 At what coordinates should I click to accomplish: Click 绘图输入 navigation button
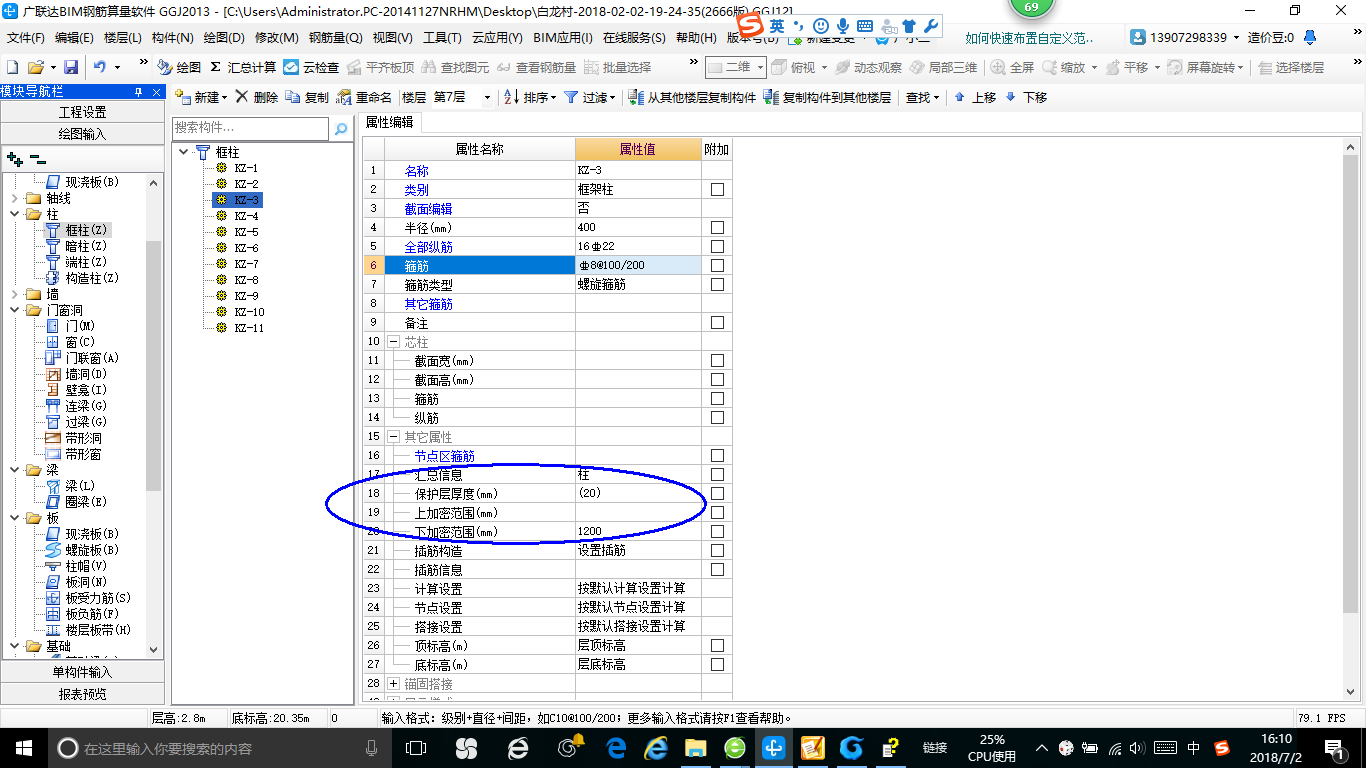(82, 133)
